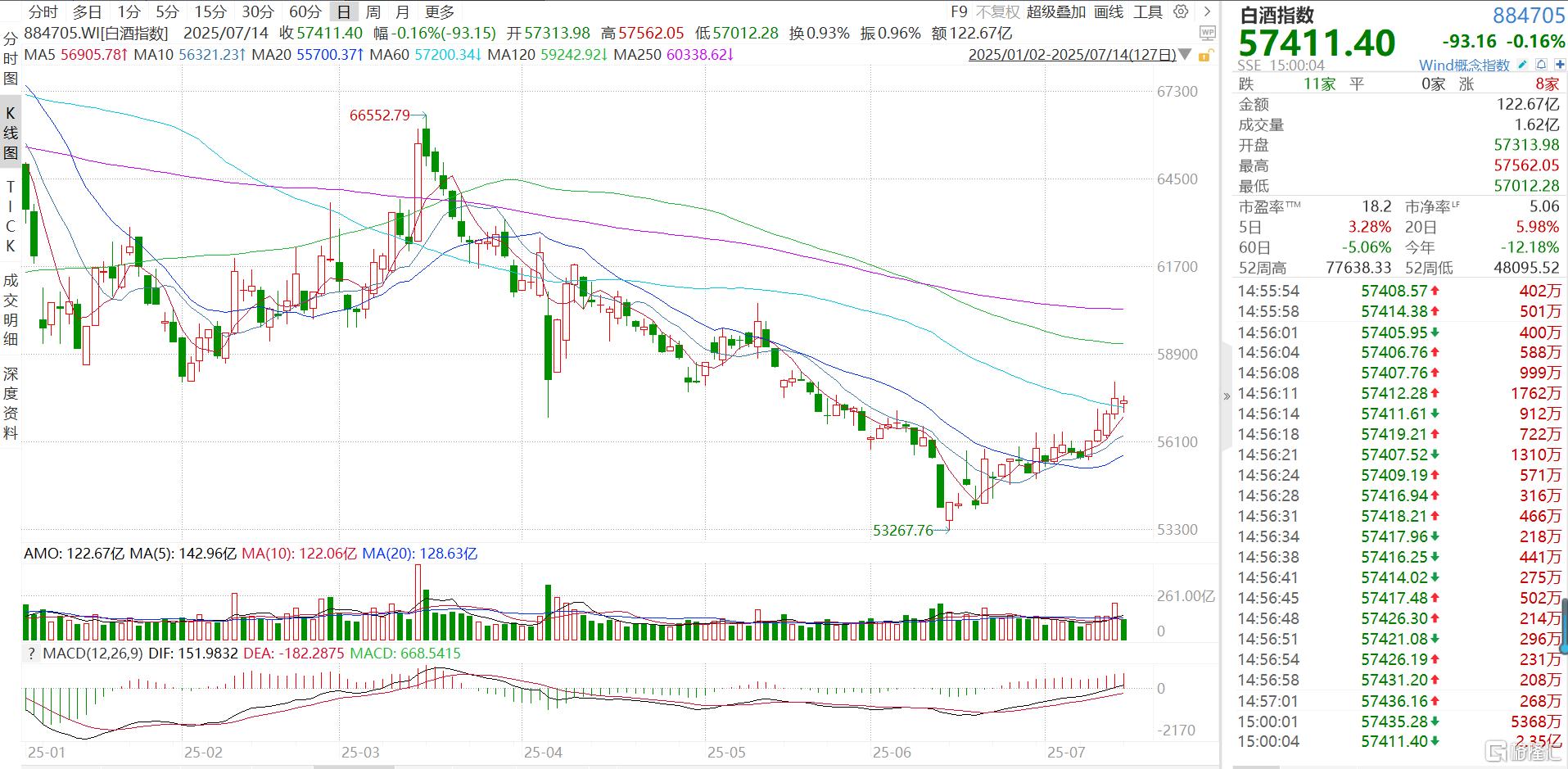
Task: Open the 分时图 sidebar view
Action: point(11,58)
